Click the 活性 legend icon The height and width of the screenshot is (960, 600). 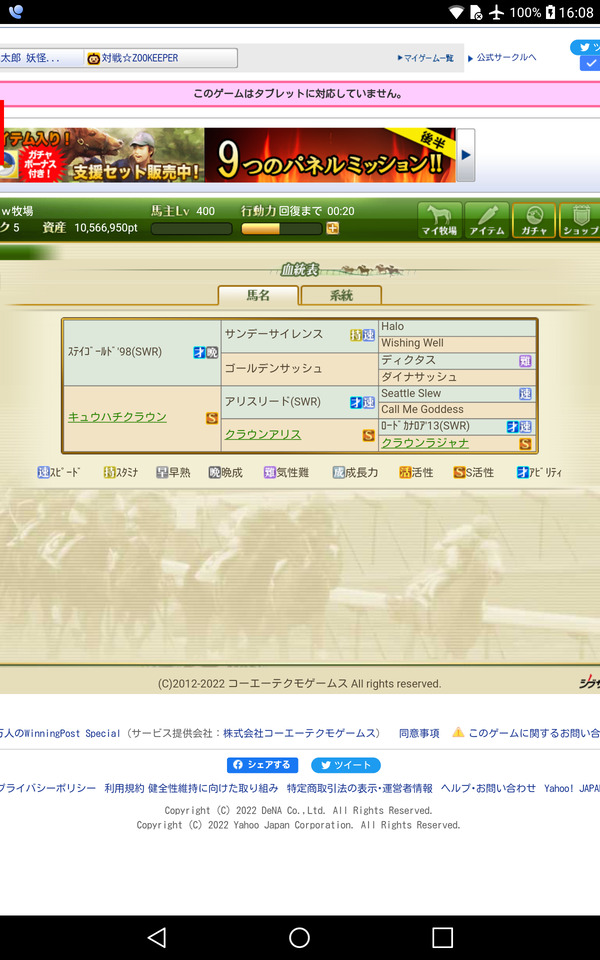tap(405, 472)
